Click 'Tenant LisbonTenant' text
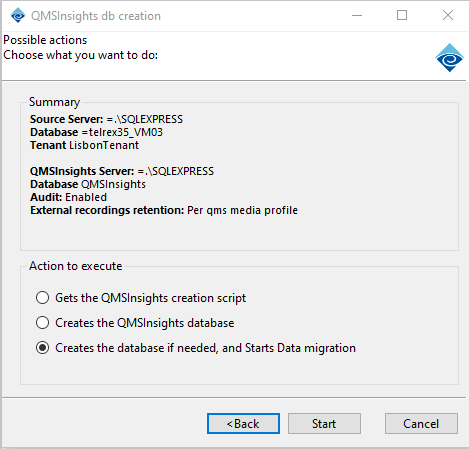Viewport: 469px width, 449px height. 84,145
